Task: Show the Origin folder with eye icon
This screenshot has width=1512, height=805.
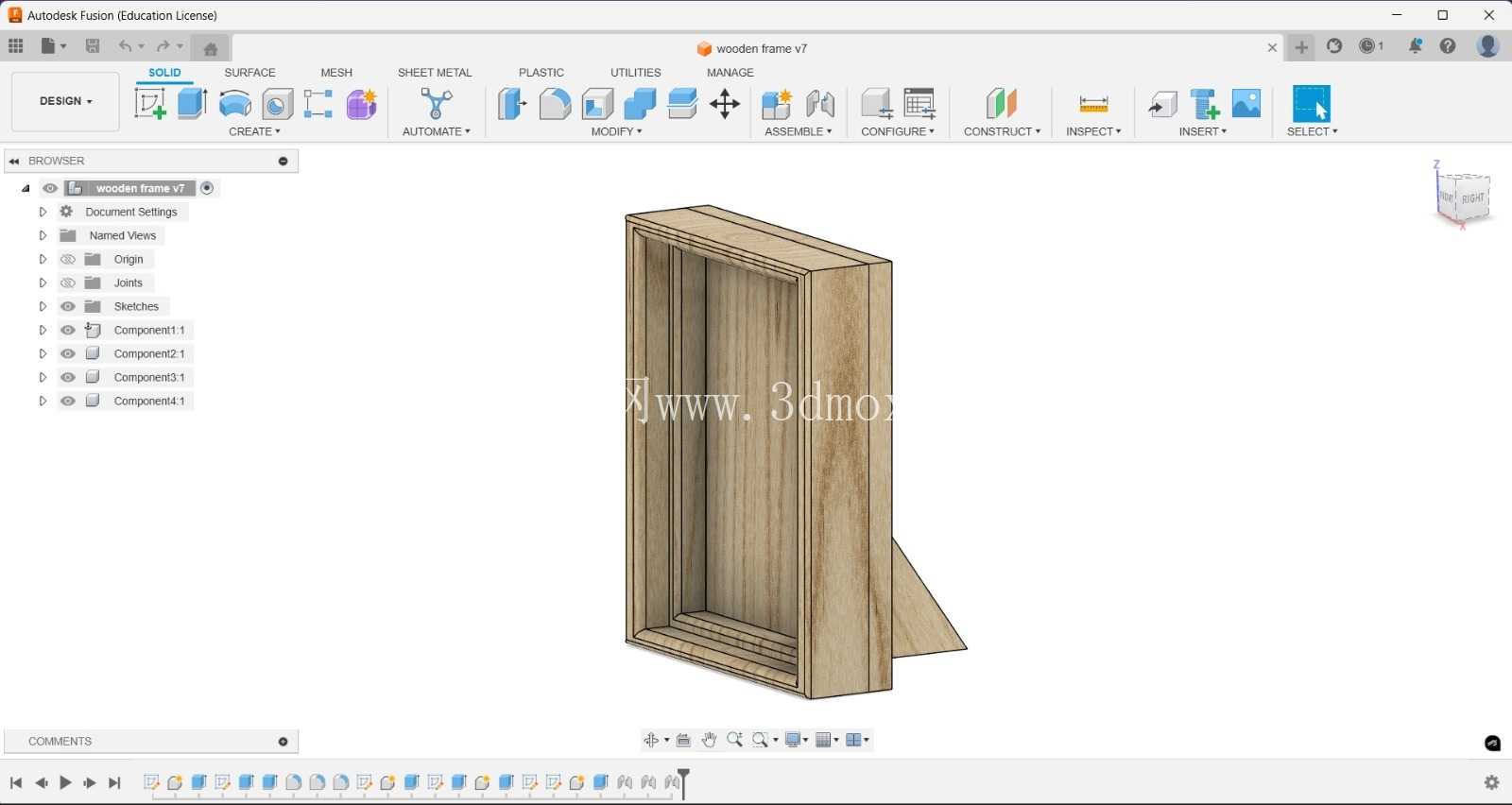Action: 68,259
